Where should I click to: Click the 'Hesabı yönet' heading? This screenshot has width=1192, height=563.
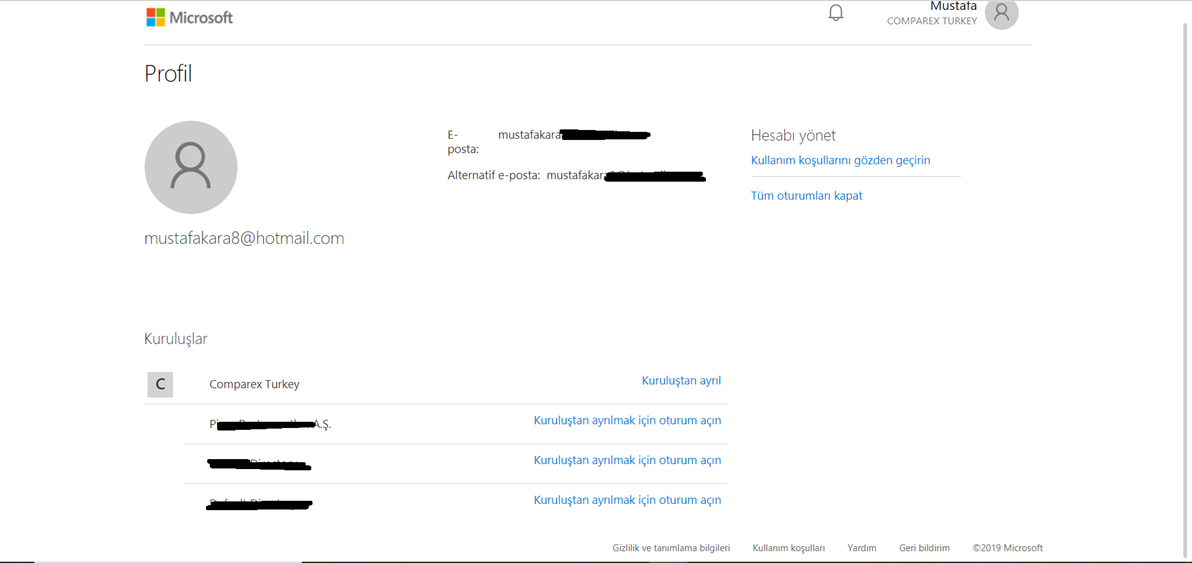(793, 135)
